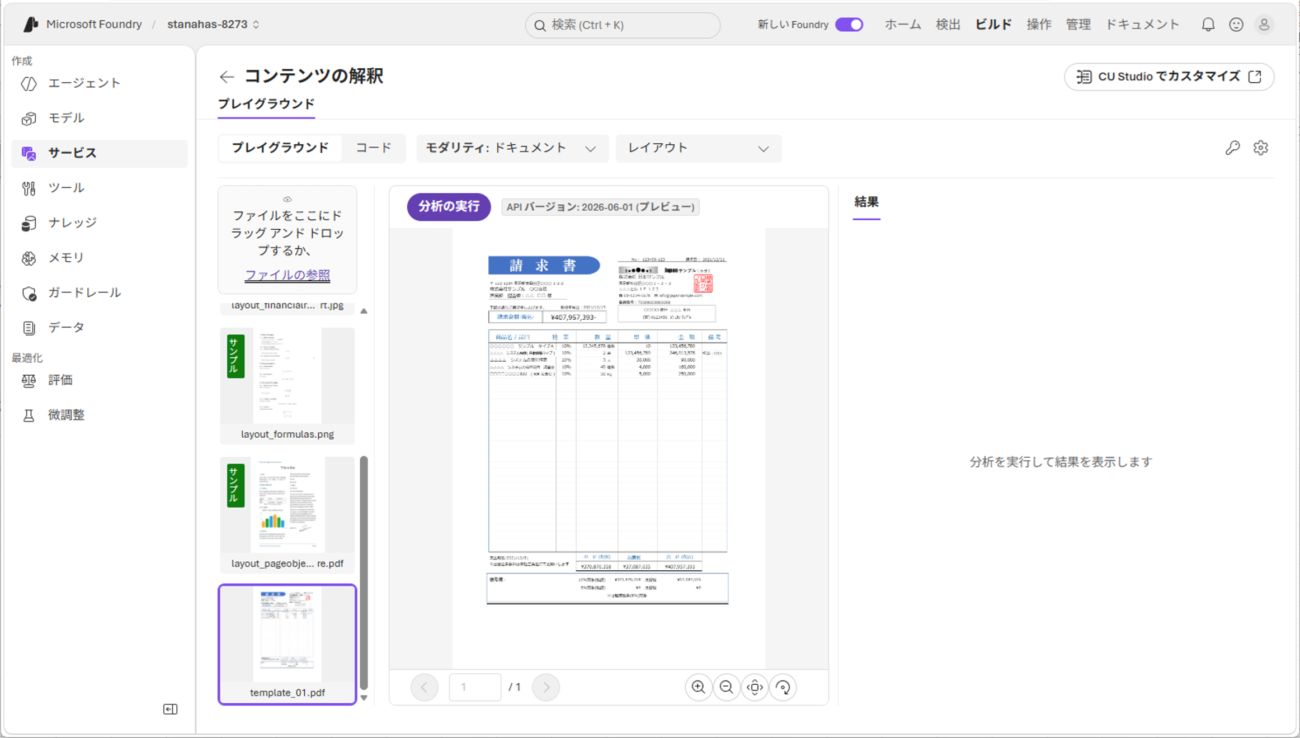Run analysis with 分析の実行 button

coord(449,207)
